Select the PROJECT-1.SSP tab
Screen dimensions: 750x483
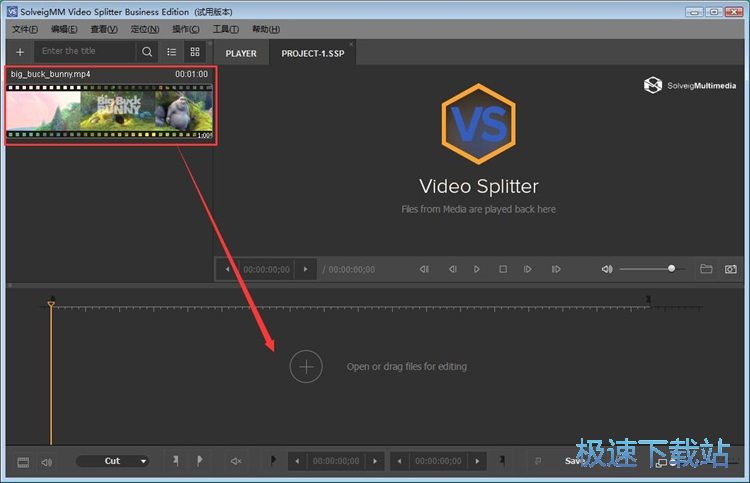[313, 53]
